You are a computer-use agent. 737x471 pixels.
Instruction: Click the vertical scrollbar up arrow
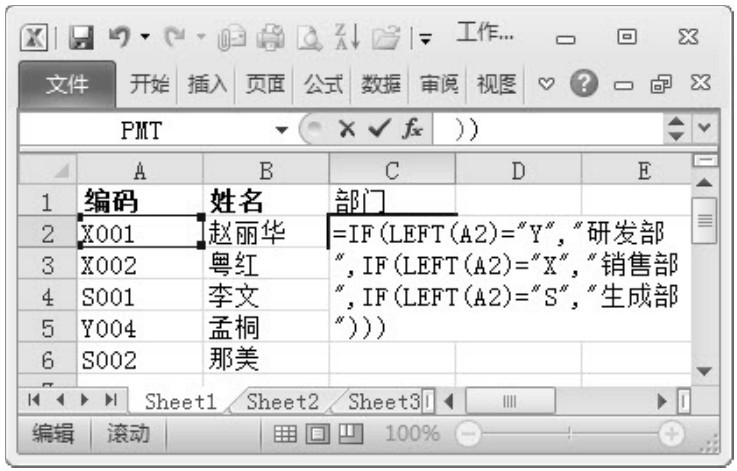pyautogui.click(x=704, y=182)
